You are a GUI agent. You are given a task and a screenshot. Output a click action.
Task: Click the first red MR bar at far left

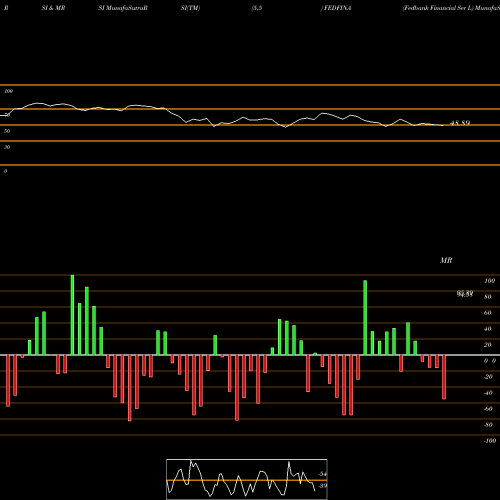[x=8, y=381]
